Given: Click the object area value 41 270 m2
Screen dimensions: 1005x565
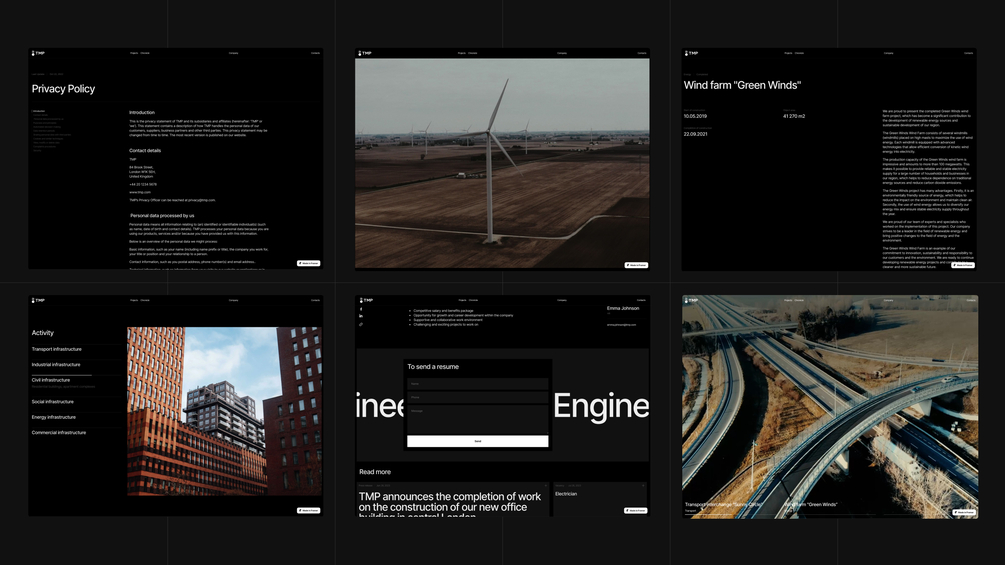Looking at the screenshot, I should [794, 117].
